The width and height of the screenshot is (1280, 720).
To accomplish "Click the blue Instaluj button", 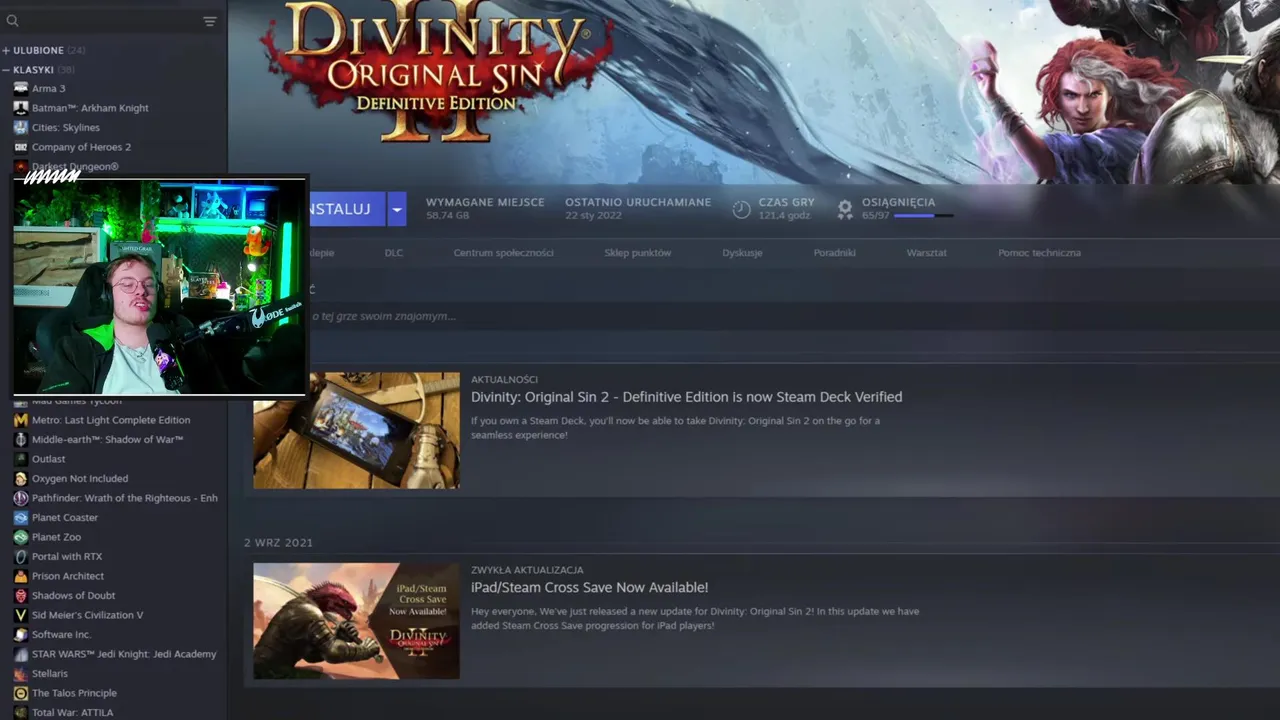I will 347,209.
